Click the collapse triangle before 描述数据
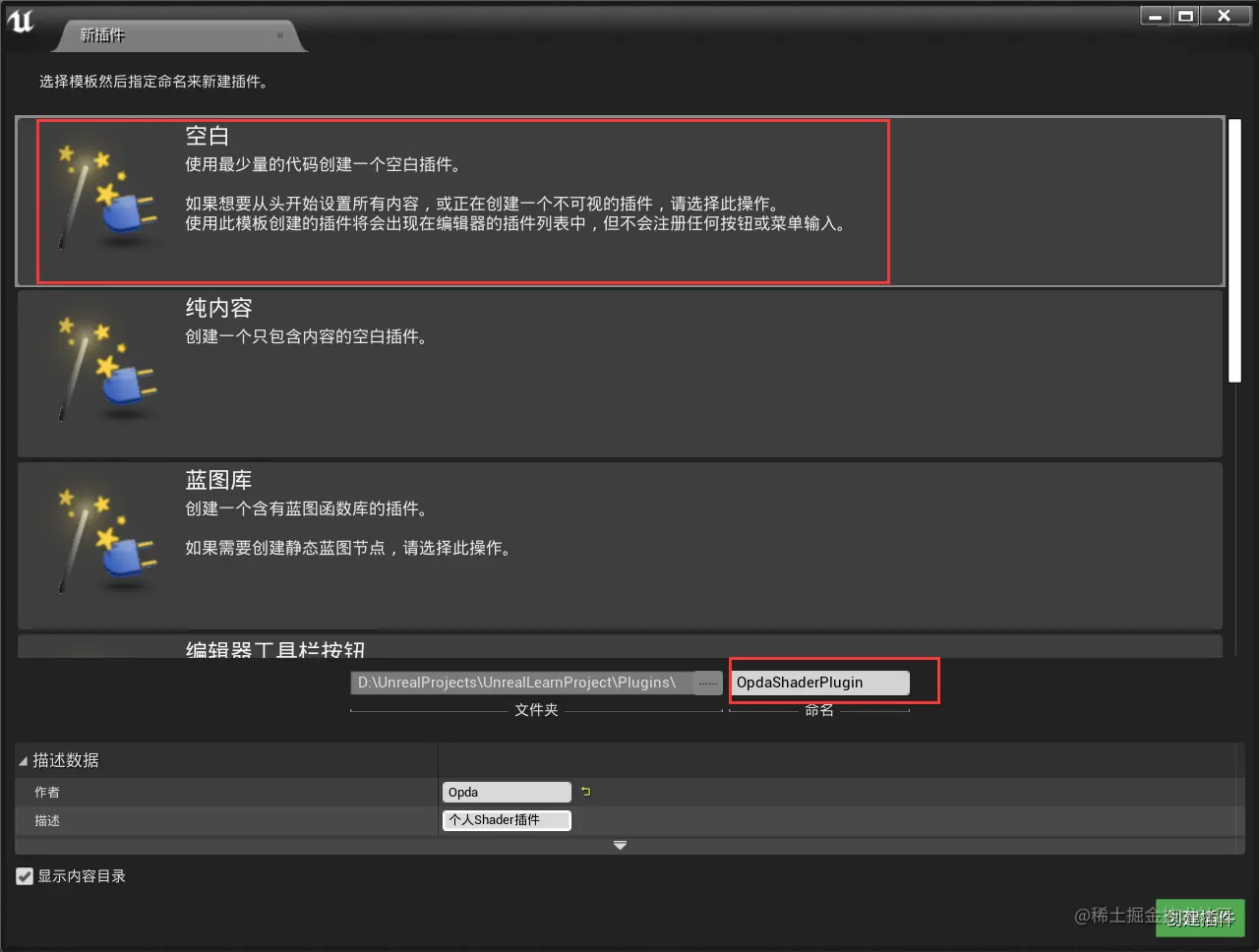1259x952 pixels. coord(23,759)
